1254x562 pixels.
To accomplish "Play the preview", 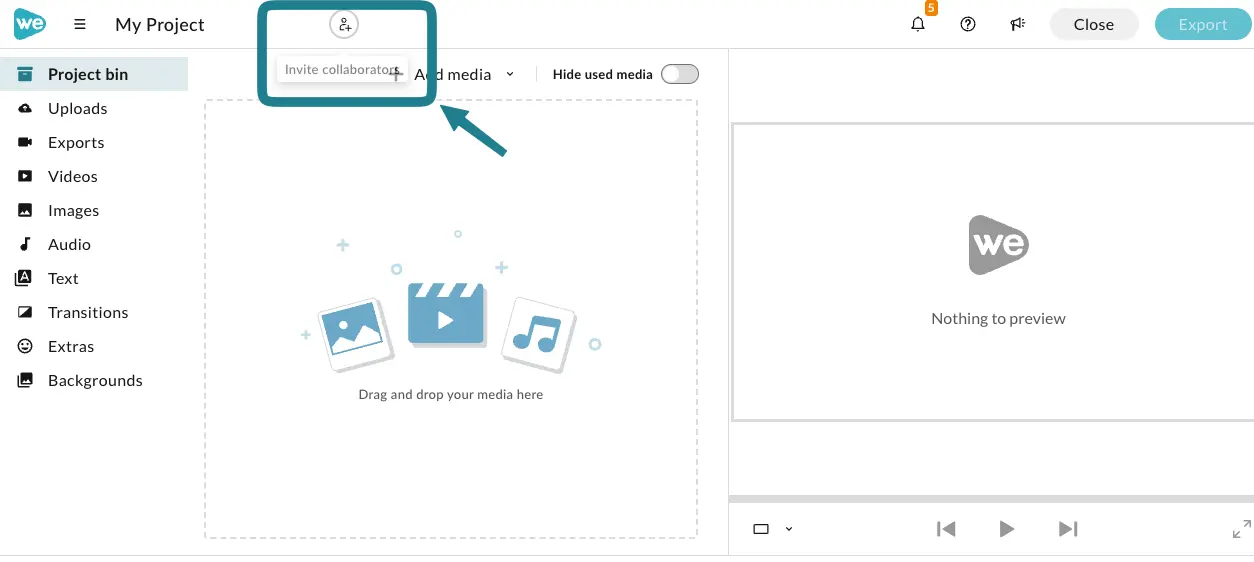I will point(1007,529).
